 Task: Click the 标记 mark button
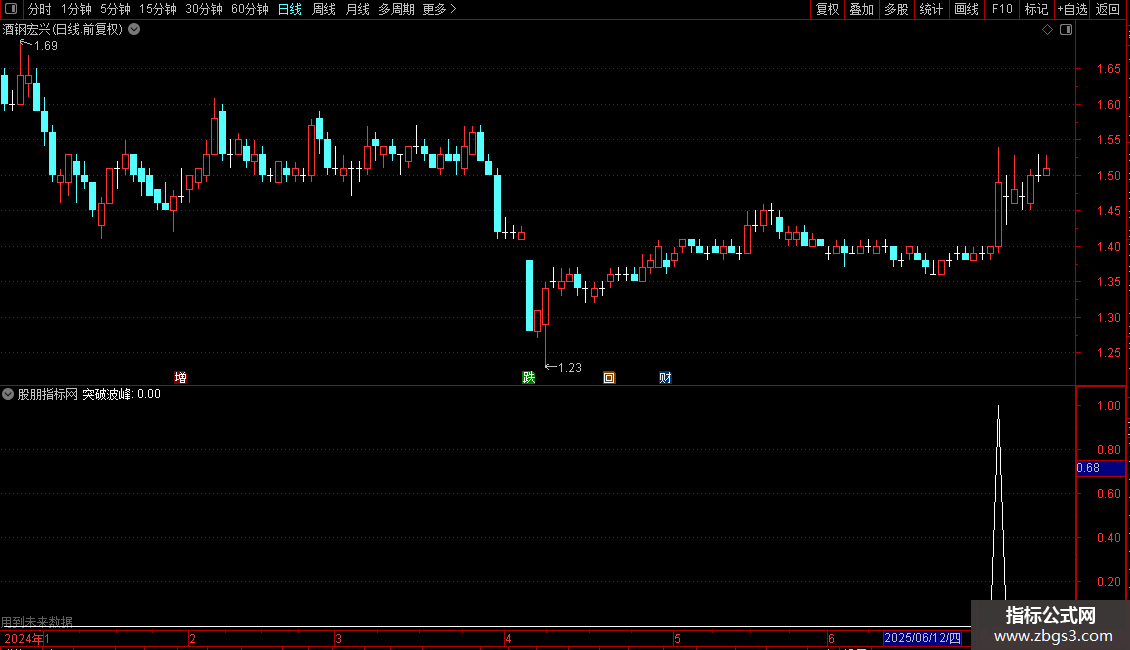coord(1036,9)
